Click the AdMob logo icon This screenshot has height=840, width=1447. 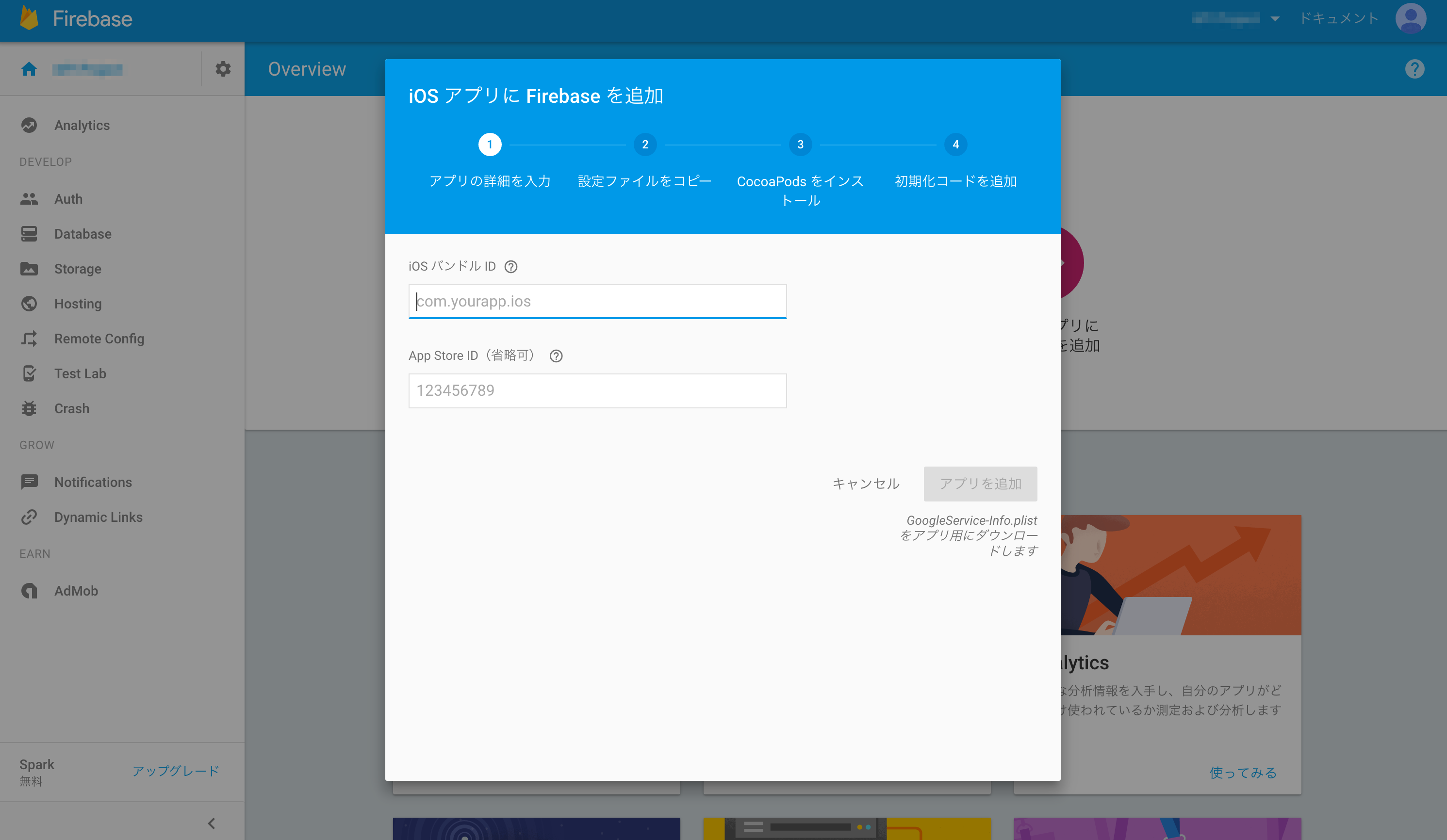click(29, 590)
